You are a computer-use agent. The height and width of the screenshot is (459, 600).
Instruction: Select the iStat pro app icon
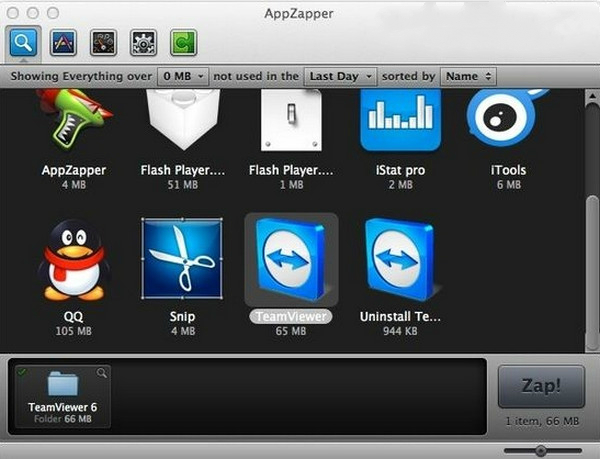click(x=400, y=120)
